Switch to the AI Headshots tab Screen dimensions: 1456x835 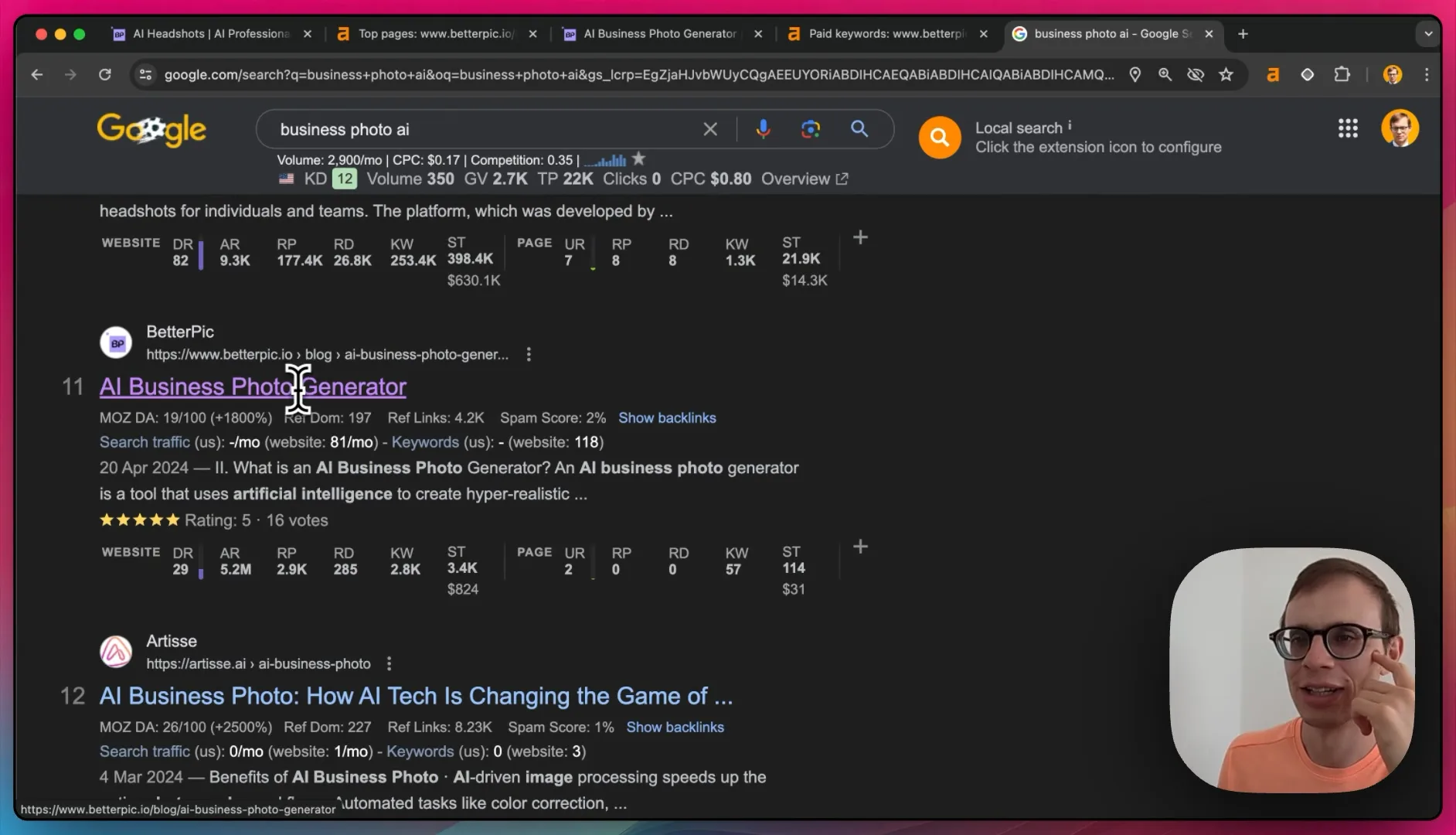212,34
